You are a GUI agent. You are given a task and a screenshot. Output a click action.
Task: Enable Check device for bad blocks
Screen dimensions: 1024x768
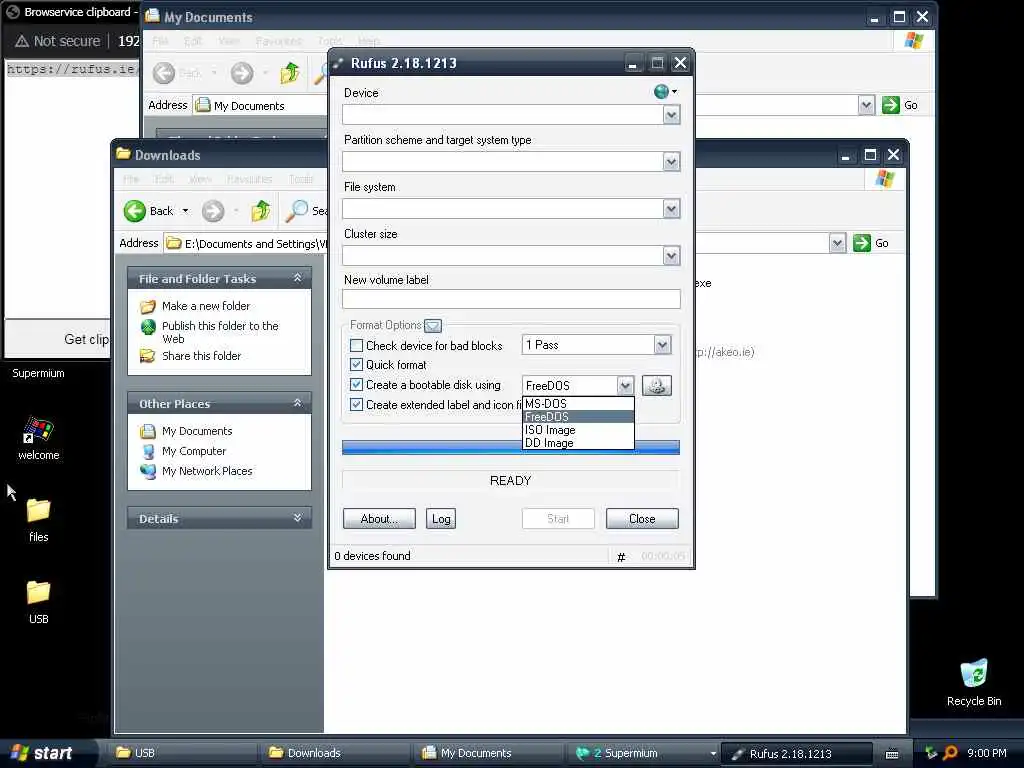pos(357,345)
